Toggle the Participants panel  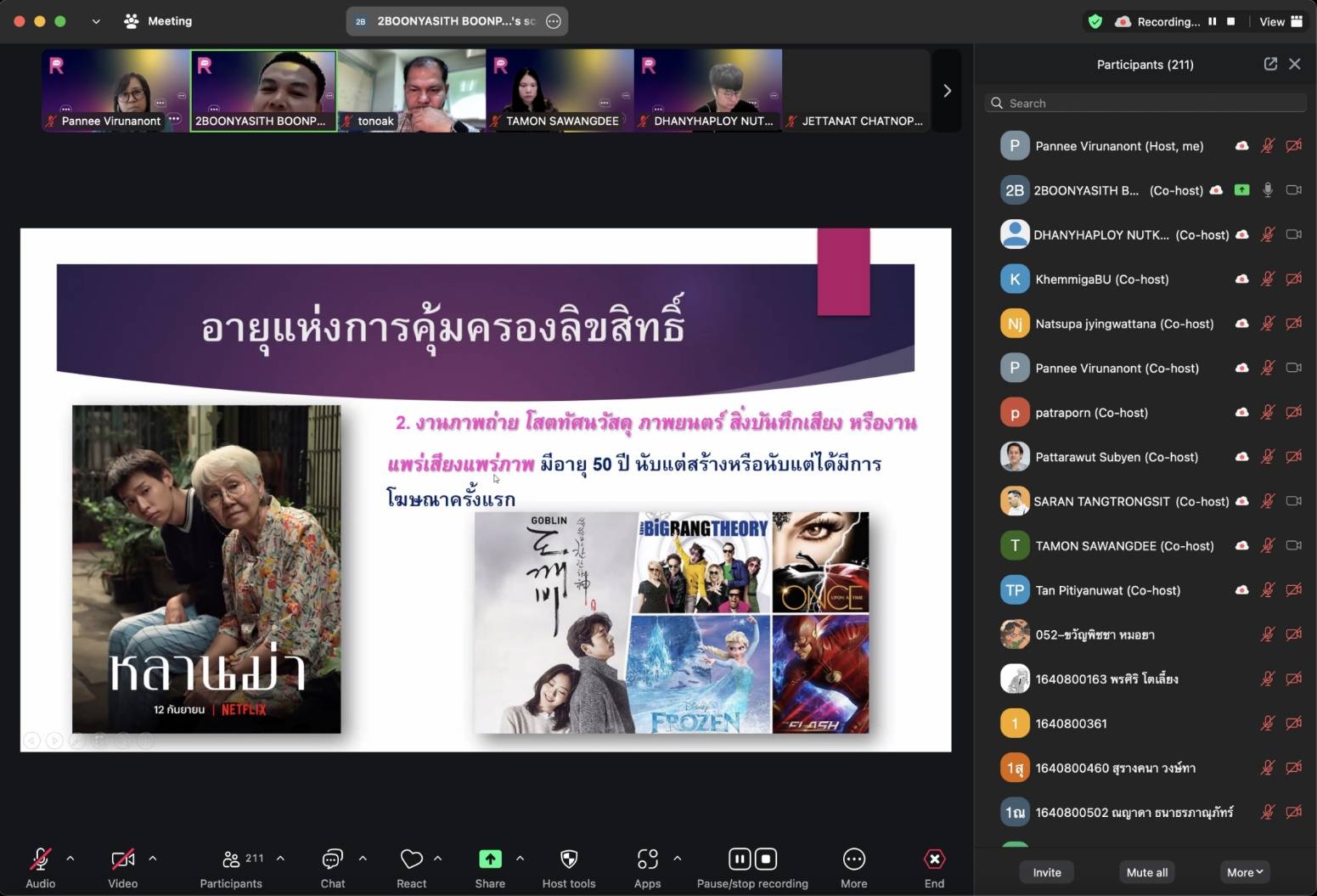[x=231, y=867]
